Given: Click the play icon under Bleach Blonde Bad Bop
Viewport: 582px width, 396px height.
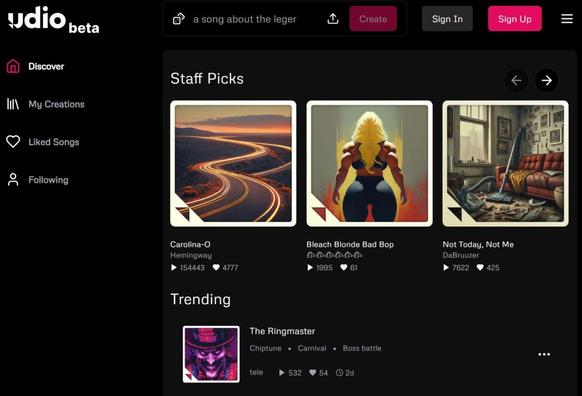Looking at the screenshot, I should click(x=310, y=267).
